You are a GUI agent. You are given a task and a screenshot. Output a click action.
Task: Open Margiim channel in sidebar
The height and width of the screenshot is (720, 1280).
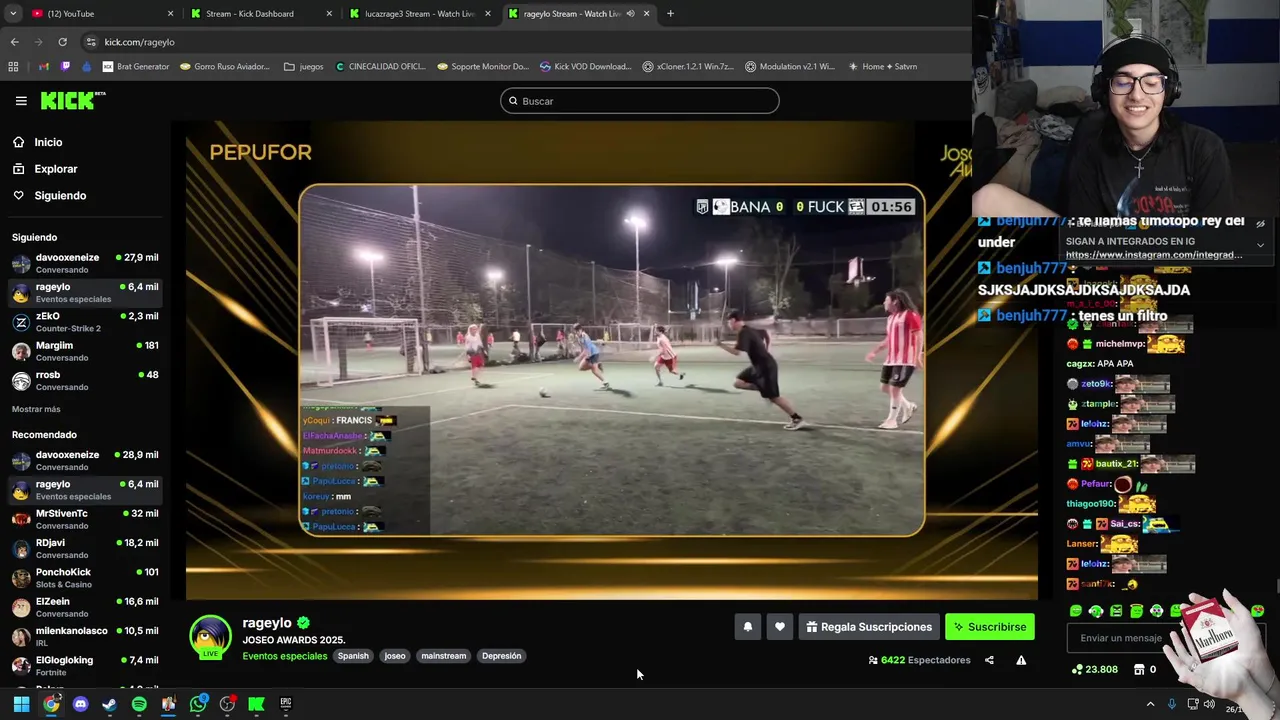(x=85, y=351)
